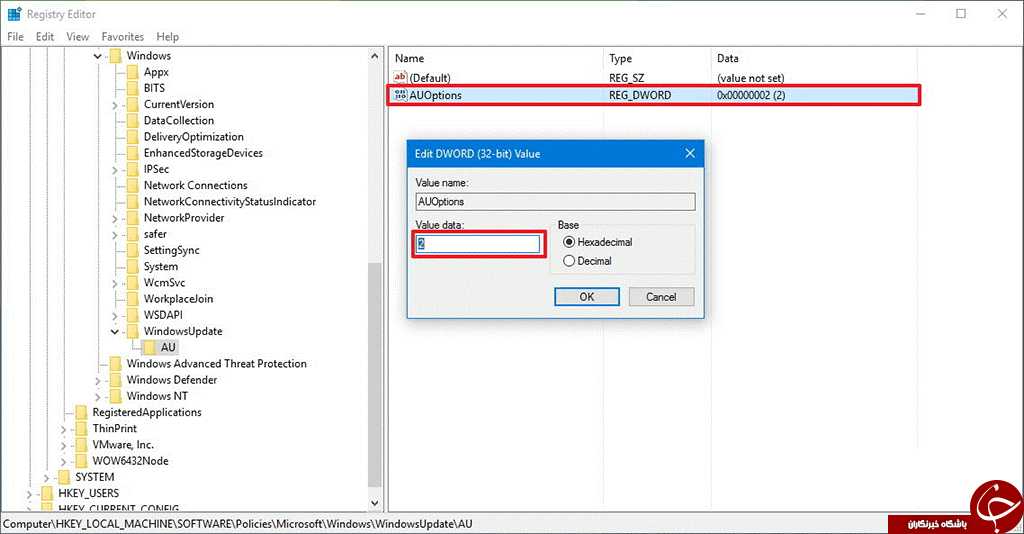Expand the WOW6432Node key

click(63, 462)
